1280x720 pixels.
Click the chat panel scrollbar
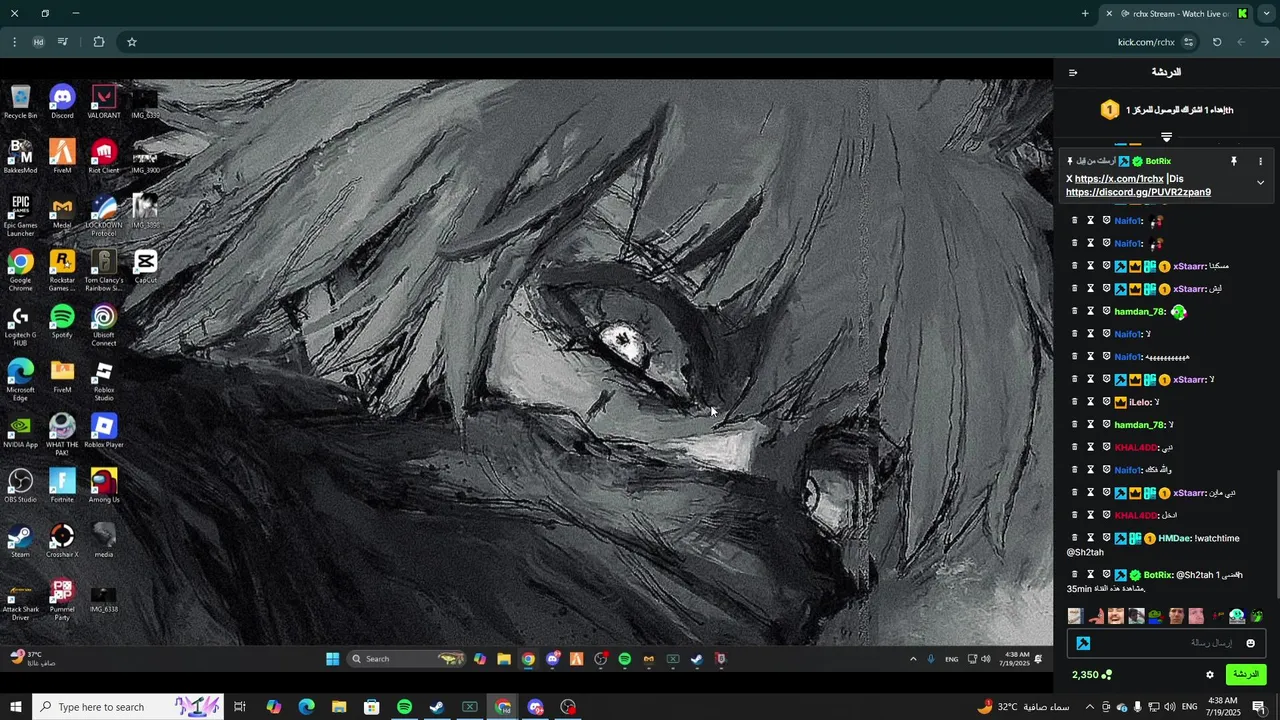pos(1276,534)
